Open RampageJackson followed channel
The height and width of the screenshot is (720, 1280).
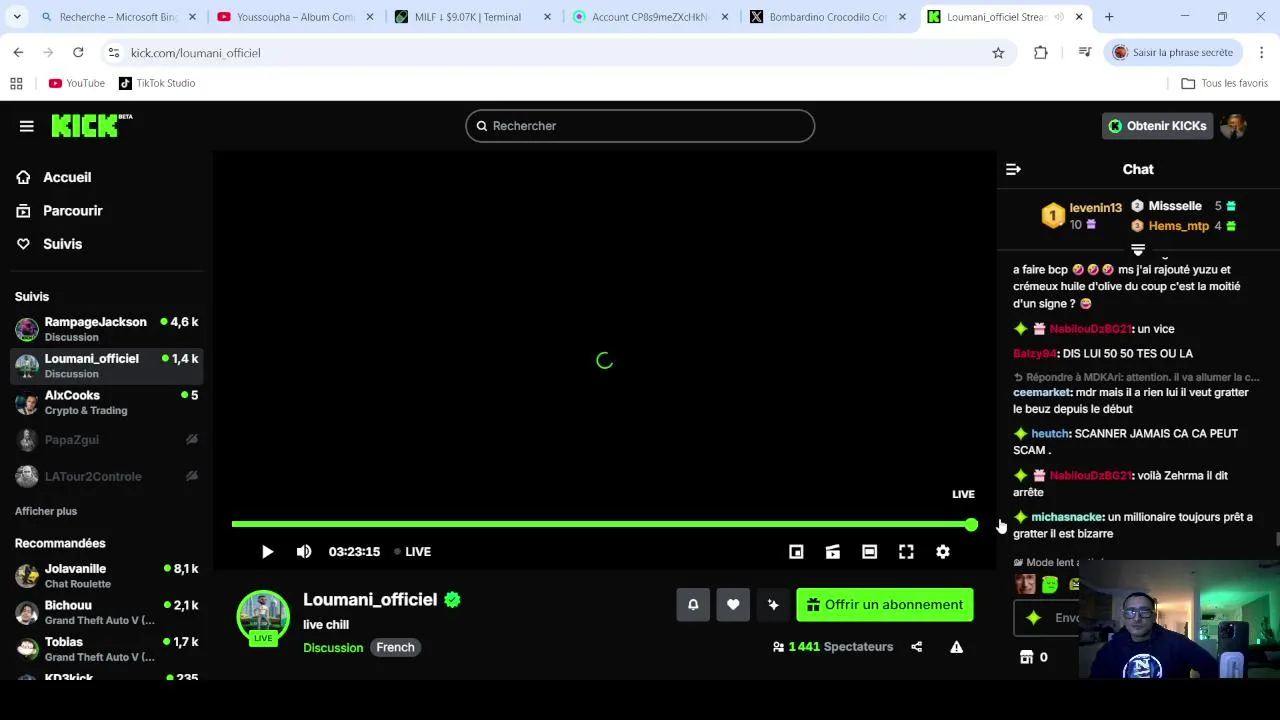pos(106,329)
